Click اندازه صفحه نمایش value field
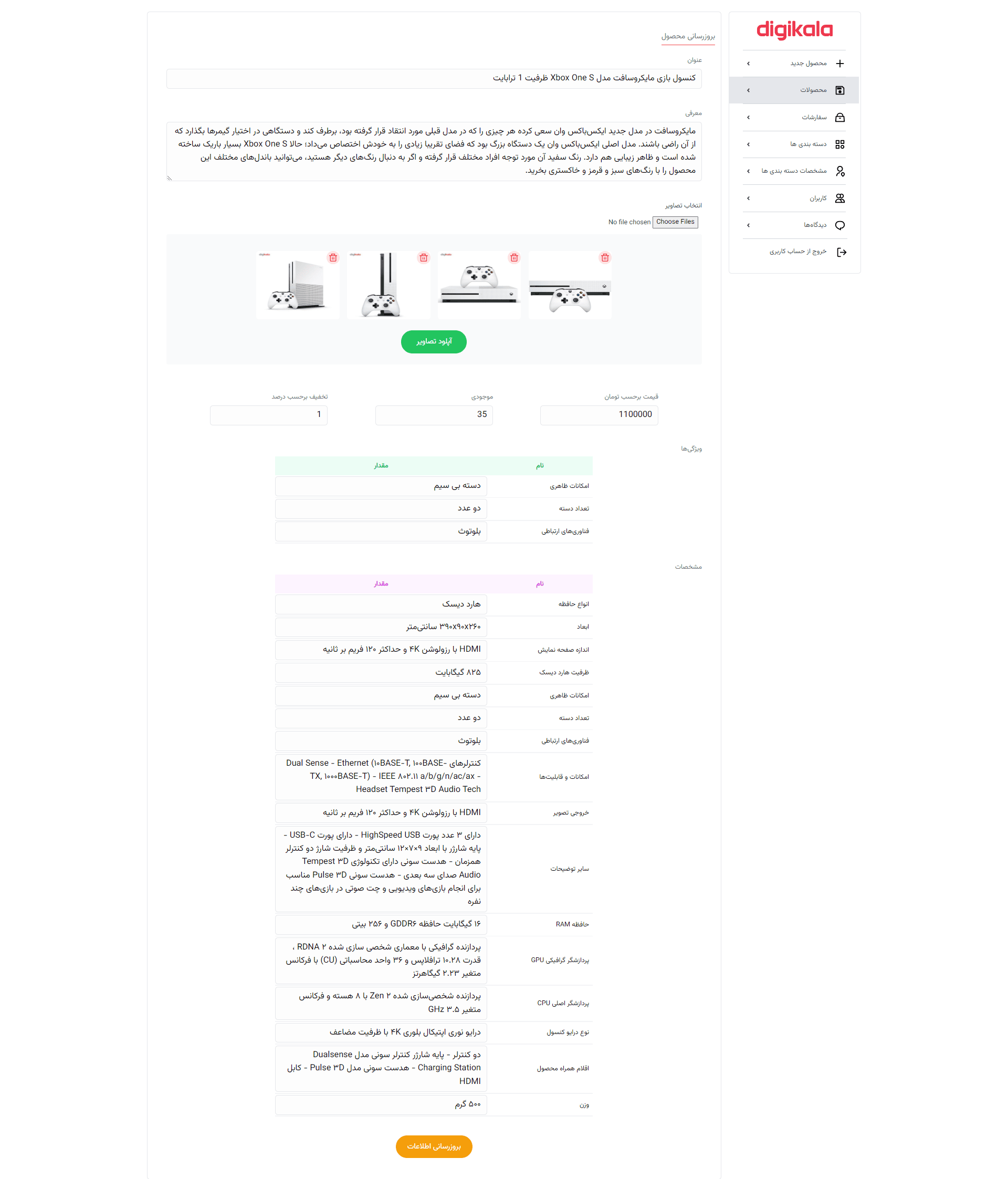The image size is (1008, 1179). [x=381, y=650]
